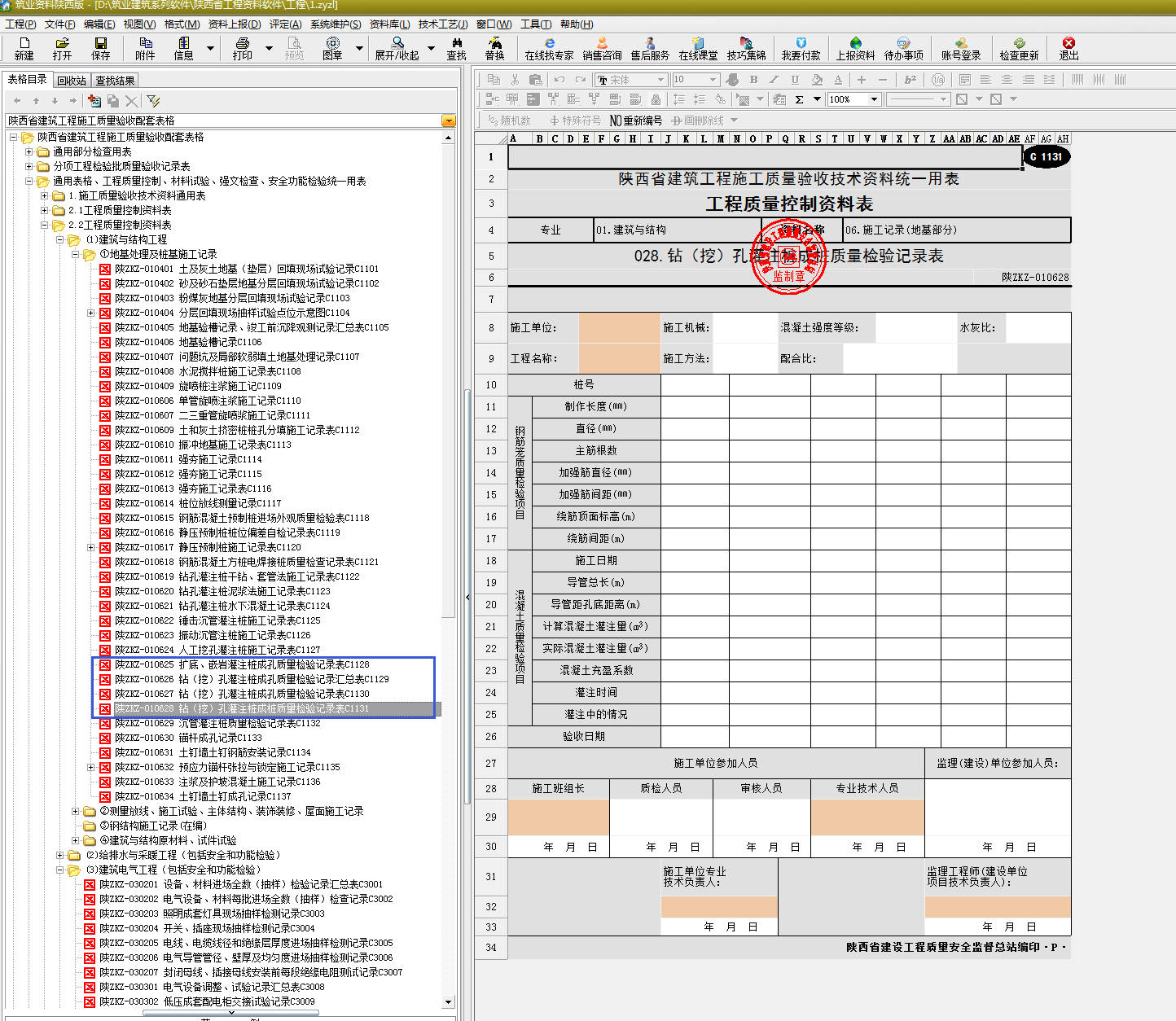Open the 格式(M) menu
The height and width of the screenshot is (1021, 1176).
(x=182, y=24)
